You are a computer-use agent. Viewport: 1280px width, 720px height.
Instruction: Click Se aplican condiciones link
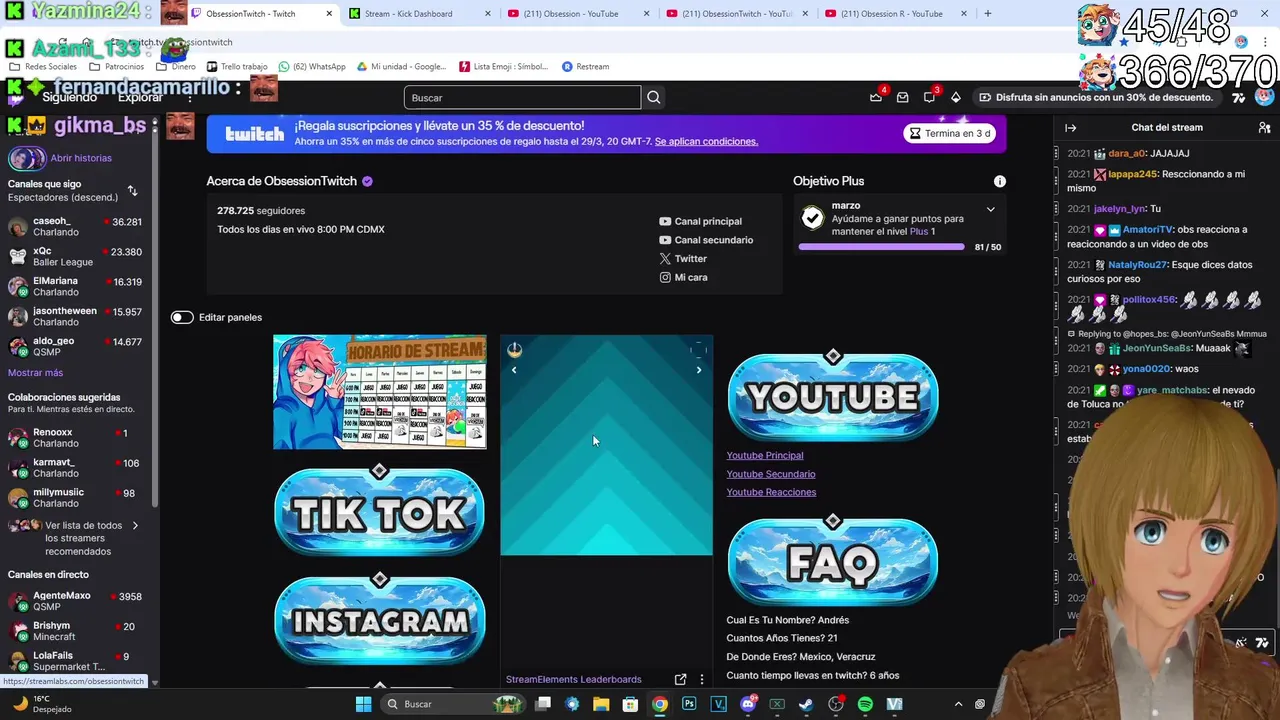[x=706, y=142]
